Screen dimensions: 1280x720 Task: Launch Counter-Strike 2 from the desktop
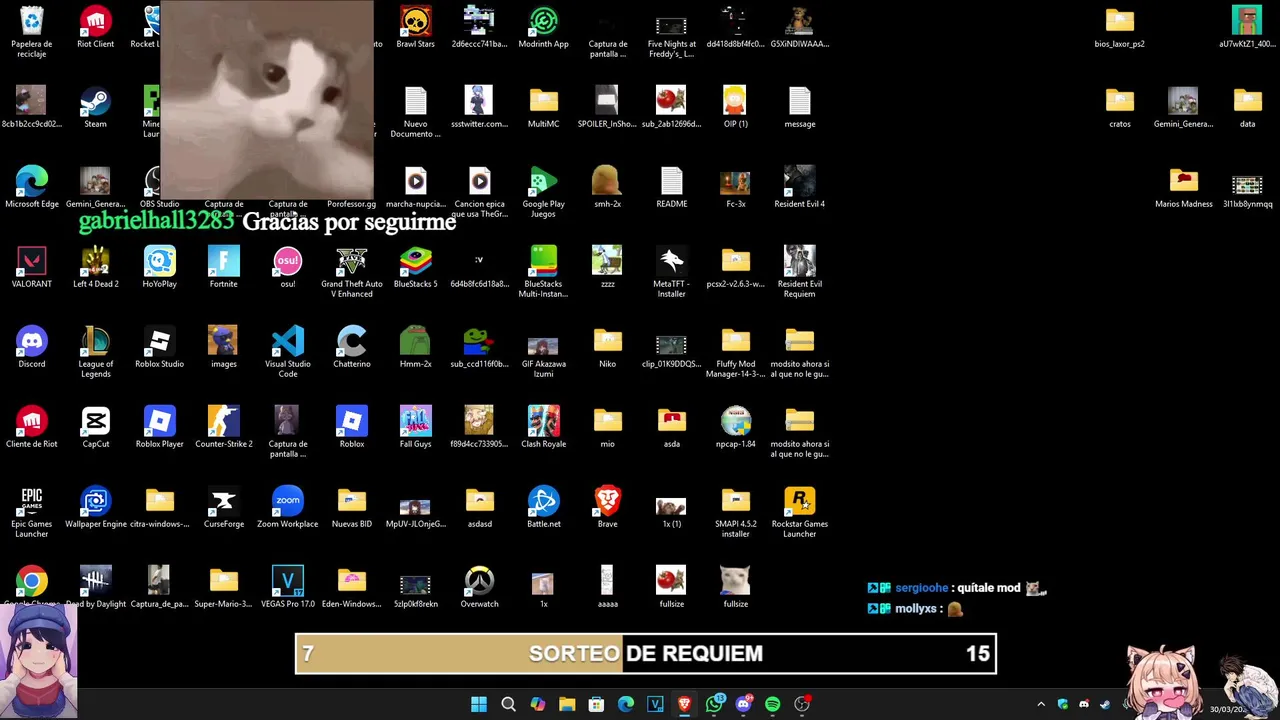[224, 427]
